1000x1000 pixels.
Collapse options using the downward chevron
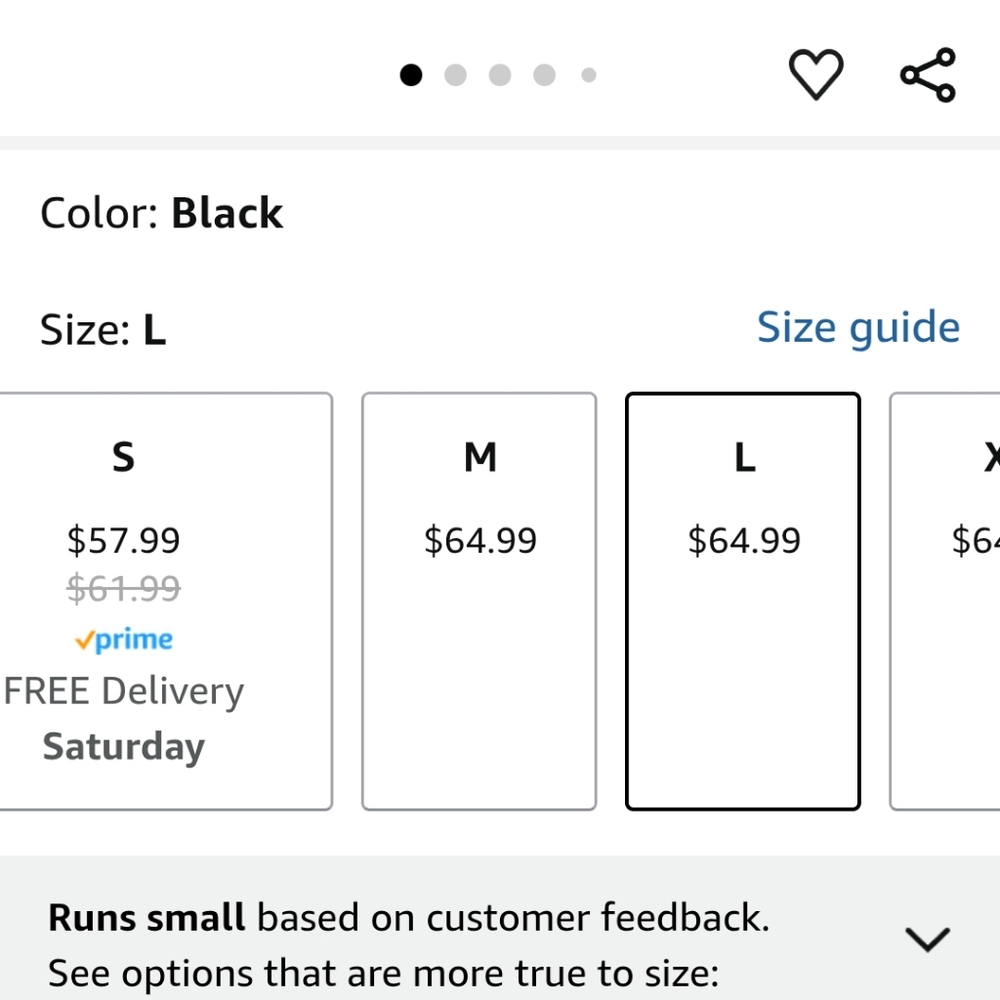click(x=928, y=938)
